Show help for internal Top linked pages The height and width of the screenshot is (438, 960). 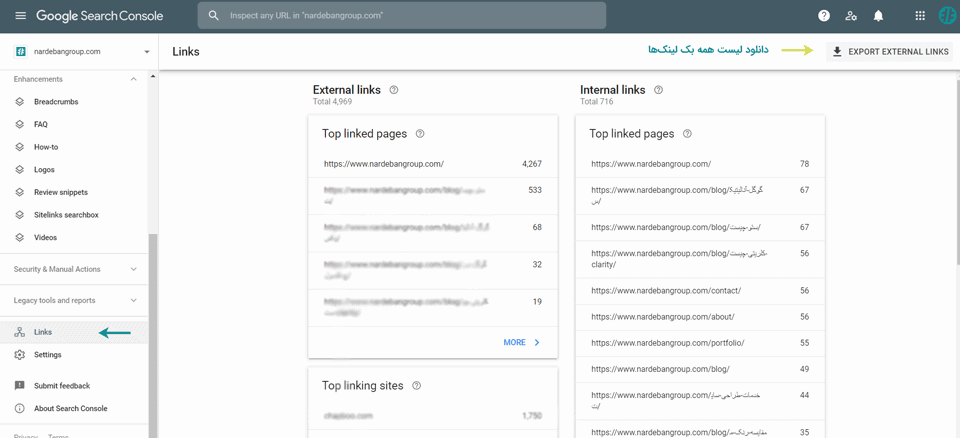tap(687, 134)
